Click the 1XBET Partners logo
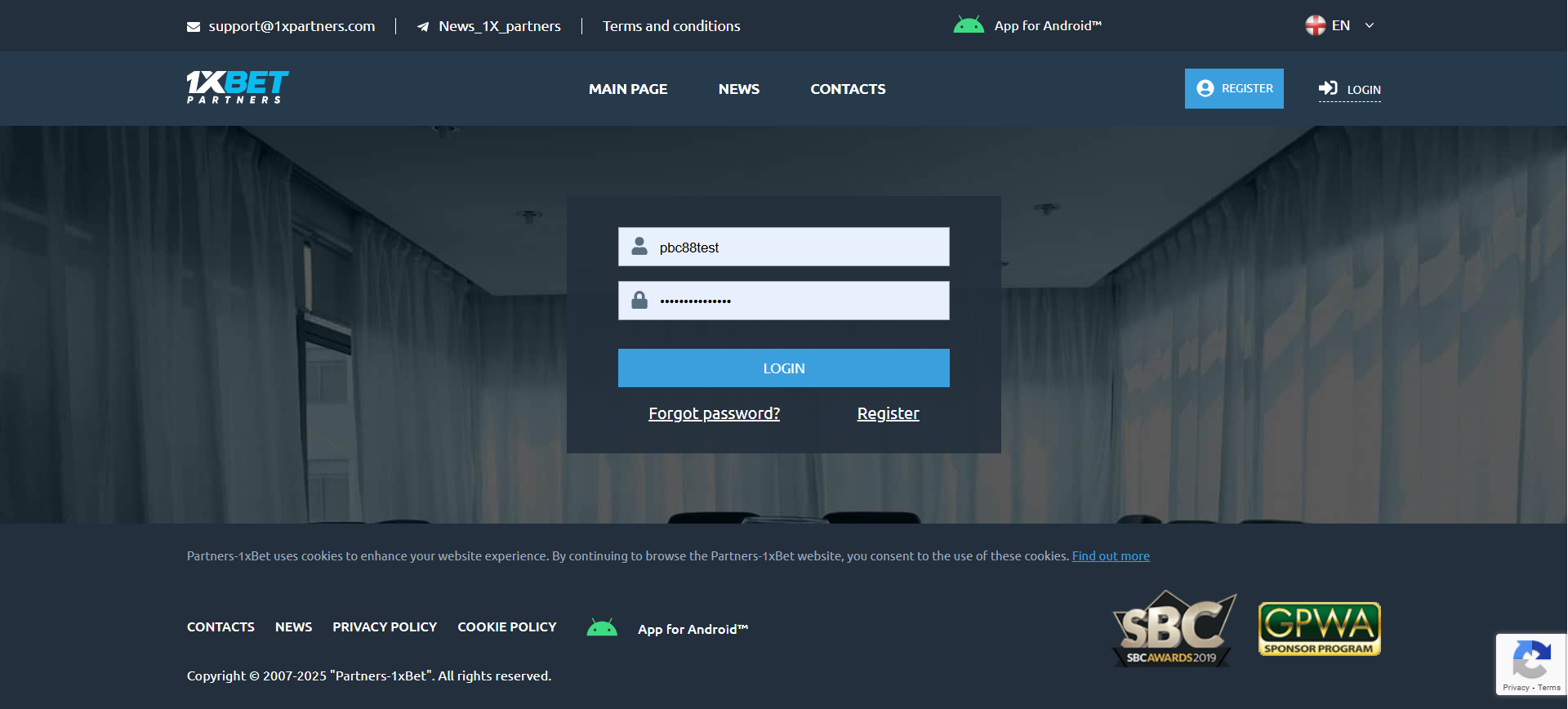 (238, 87)
